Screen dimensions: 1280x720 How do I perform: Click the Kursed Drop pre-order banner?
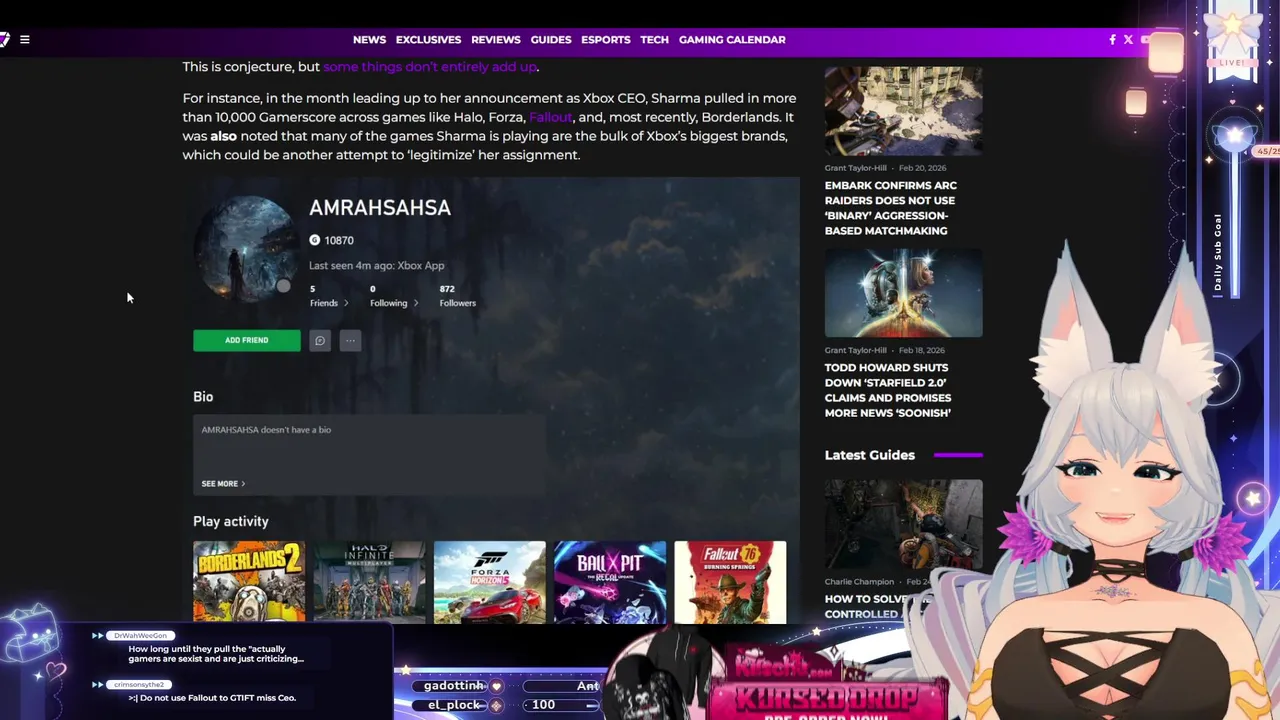point(828,684)
